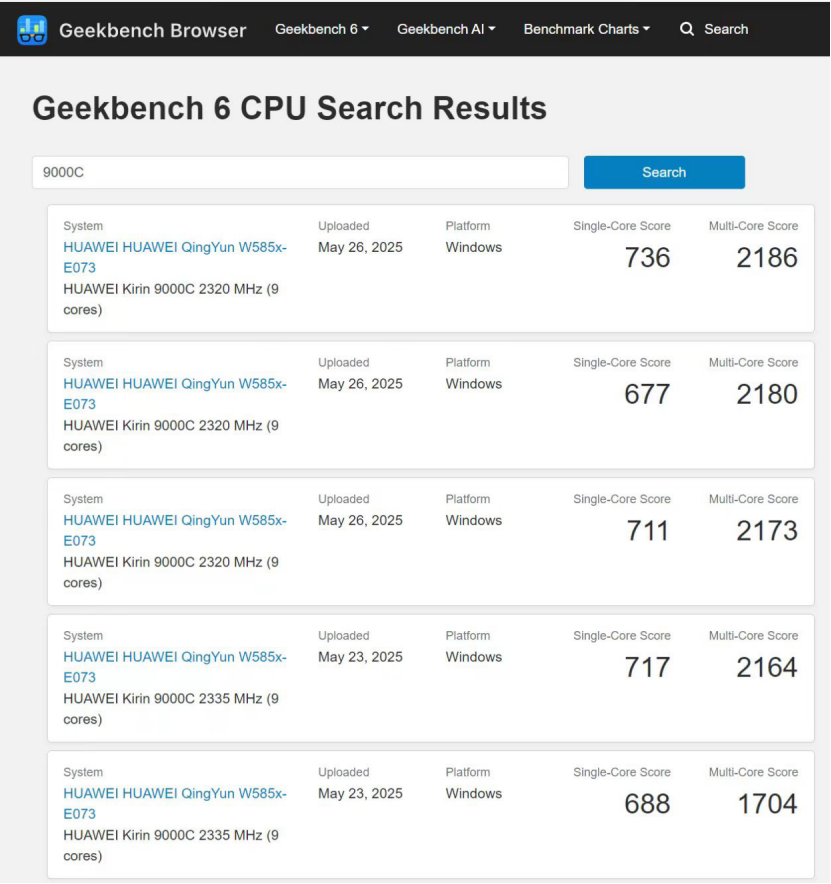Open the QingYun result scoring 2164 multi-core
Viewport: 831px width, 884px height.
175,666
